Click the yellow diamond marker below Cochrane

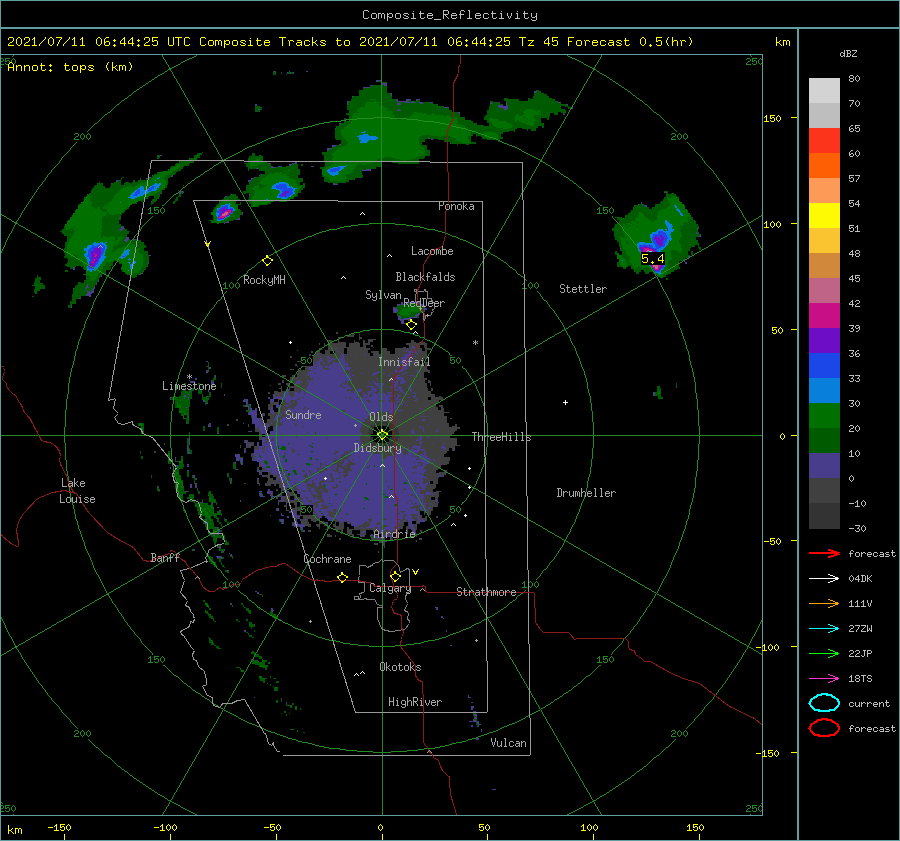342,577
